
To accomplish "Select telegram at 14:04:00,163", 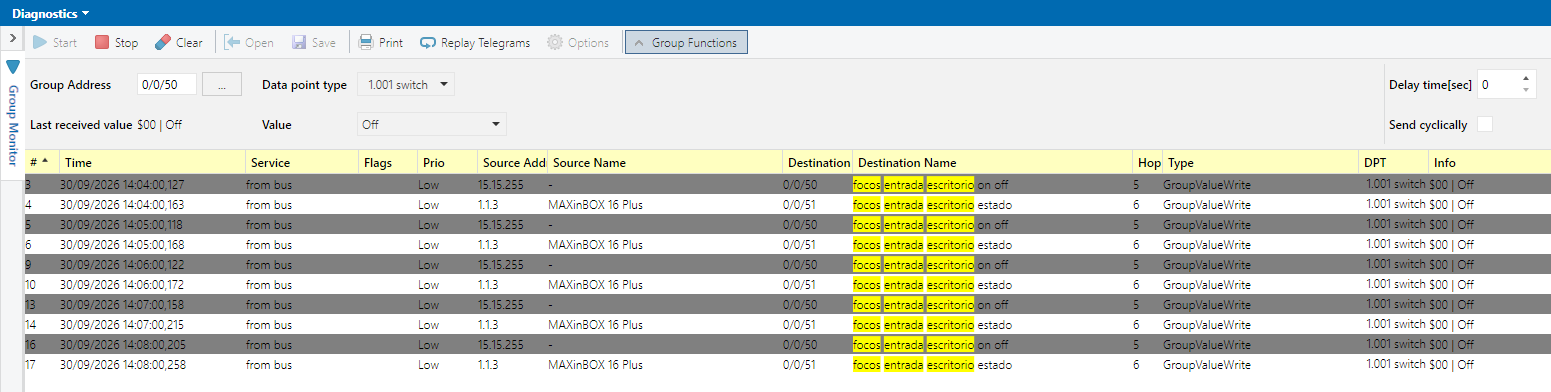I will [788, 204].
